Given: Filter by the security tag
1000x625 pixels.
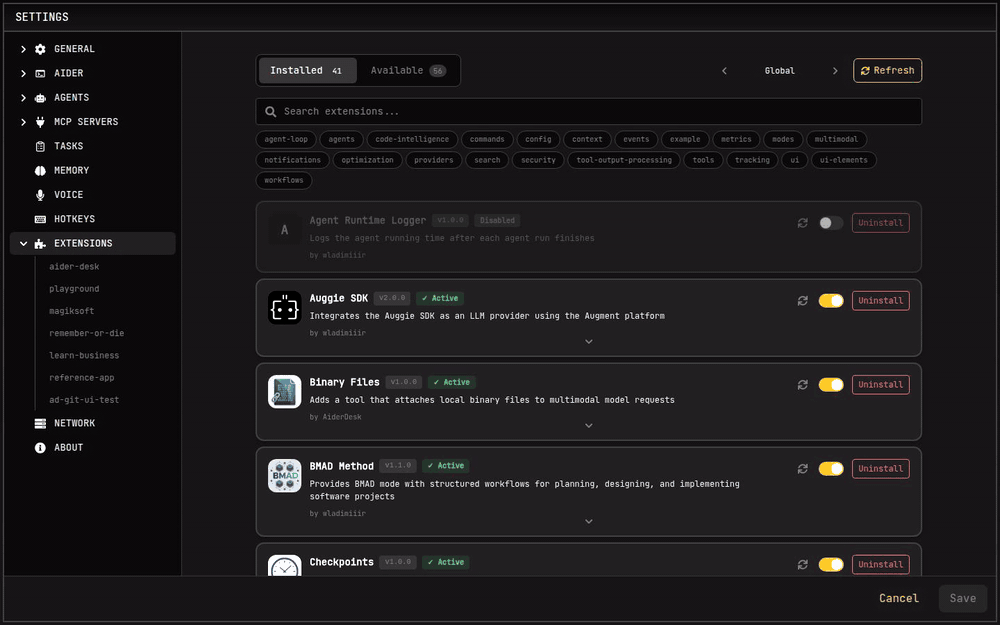Looking at the screenshot, I should tap(538, 160).
